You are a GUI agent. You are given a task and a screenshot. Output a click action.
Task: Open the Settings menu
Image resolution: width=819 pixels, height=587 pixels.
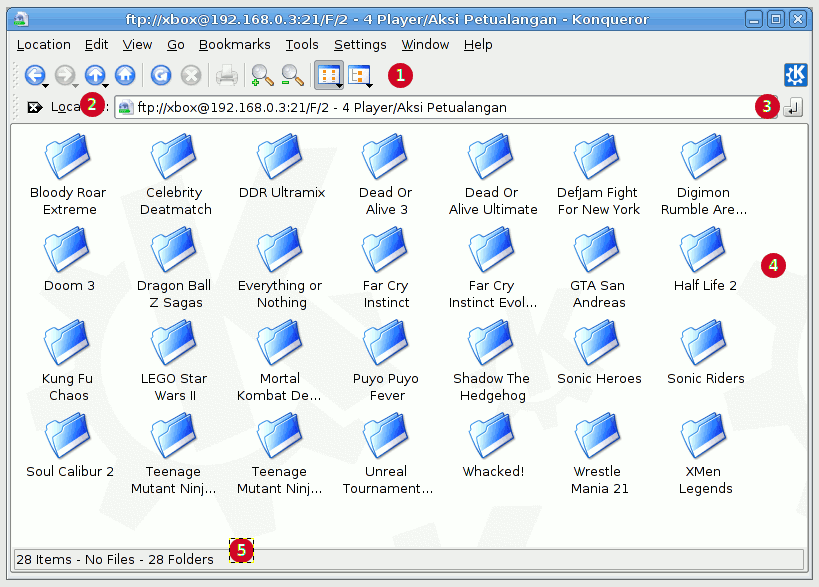[360, 45]
